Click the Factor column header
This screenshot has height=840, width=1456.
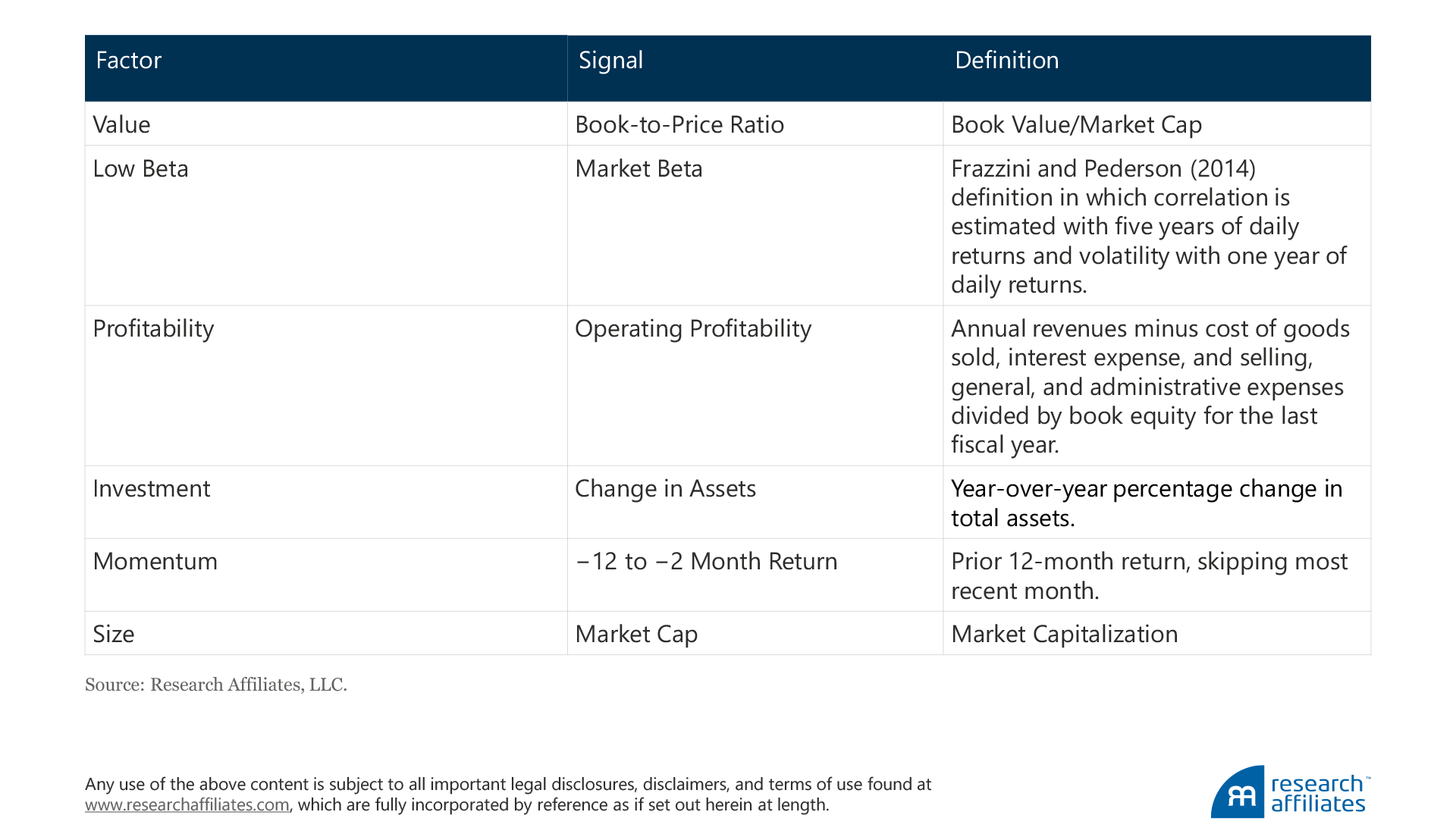(129, 61)
